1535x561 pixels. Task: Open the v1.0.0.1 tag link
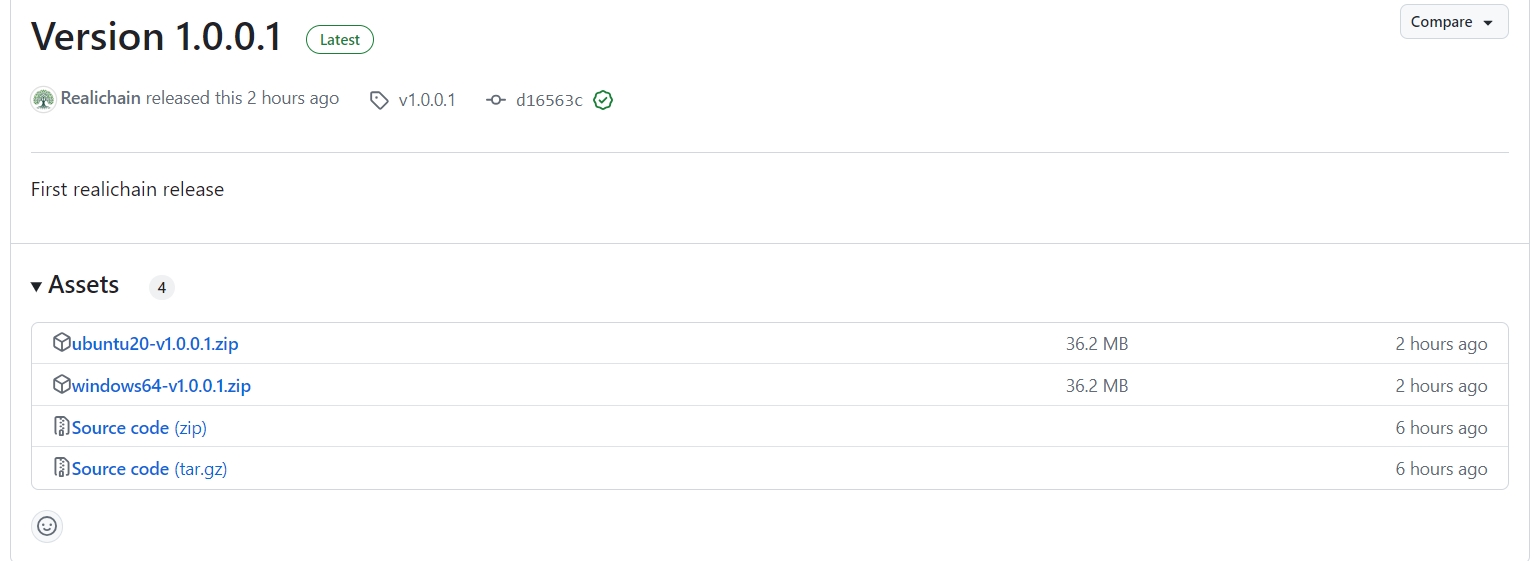[x=427, y=100]
